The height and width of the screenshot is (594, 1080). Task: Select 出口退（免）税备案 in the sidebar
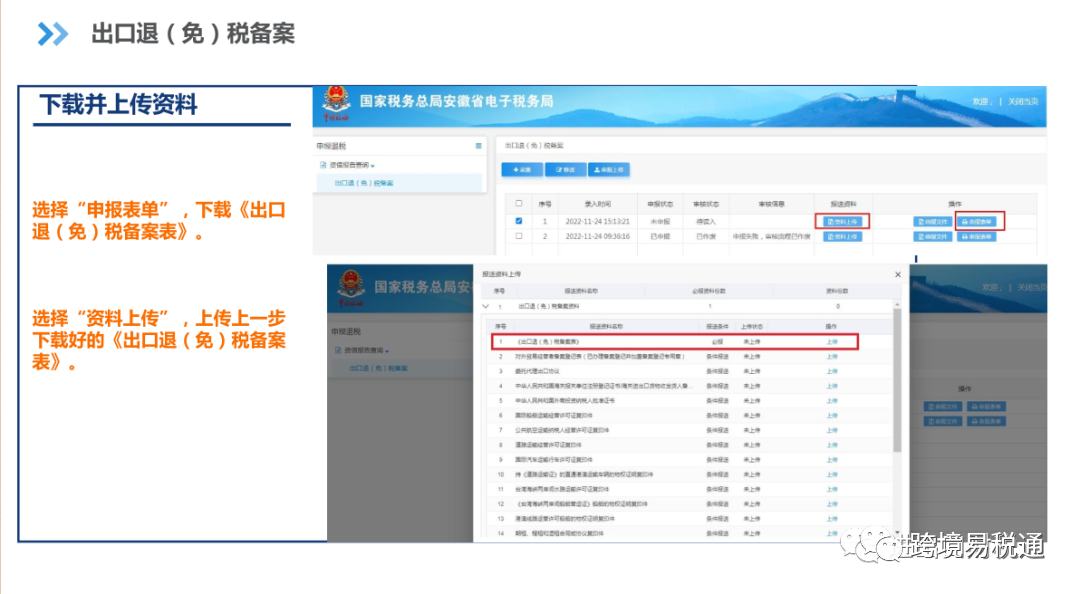364,183
